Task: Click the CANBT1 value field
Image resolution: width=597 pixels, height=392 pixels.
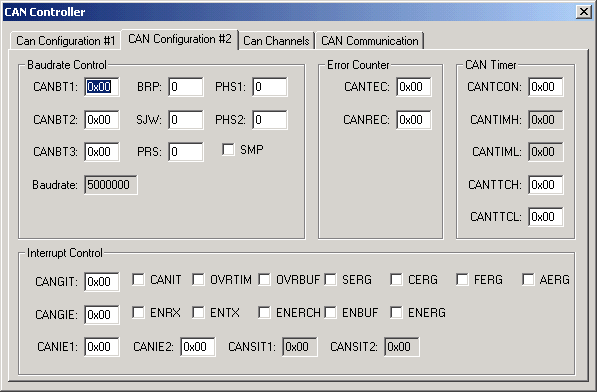Action: coord(102,87)
